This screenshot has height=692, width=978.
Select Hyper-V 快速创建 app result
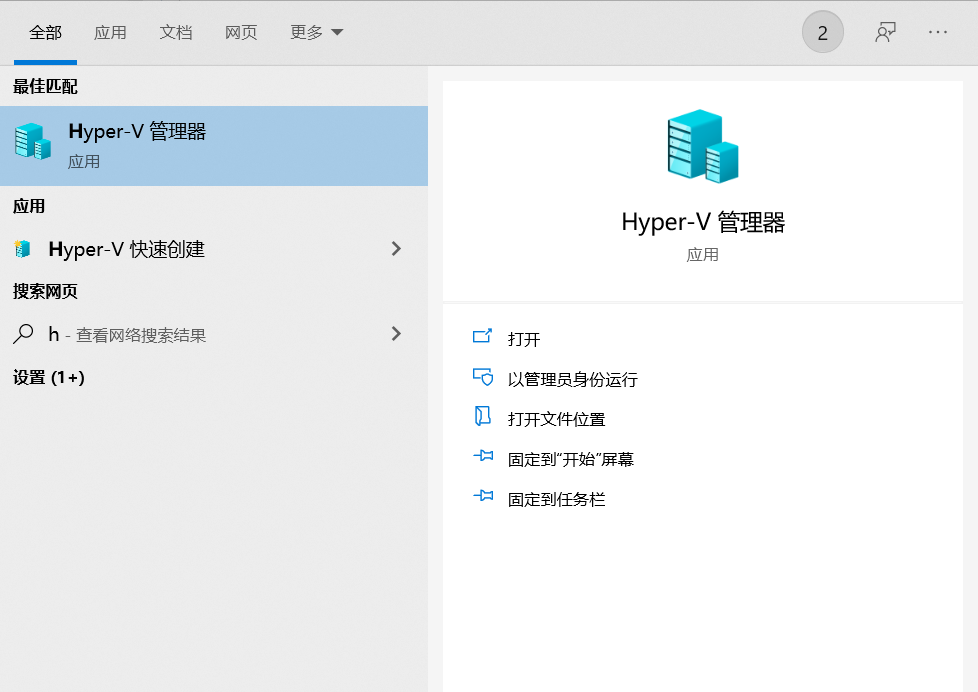click(214, 249)
